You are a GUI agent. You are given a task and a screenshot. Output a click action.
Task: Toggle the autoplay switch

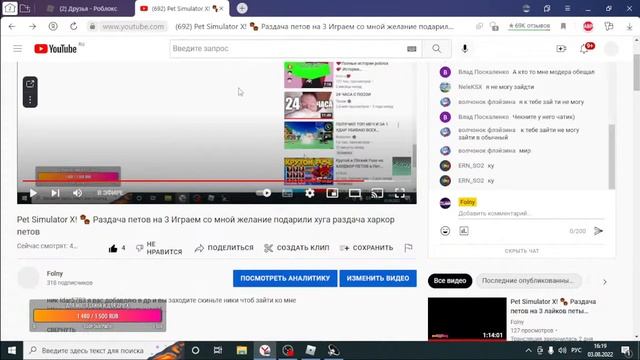264,193
